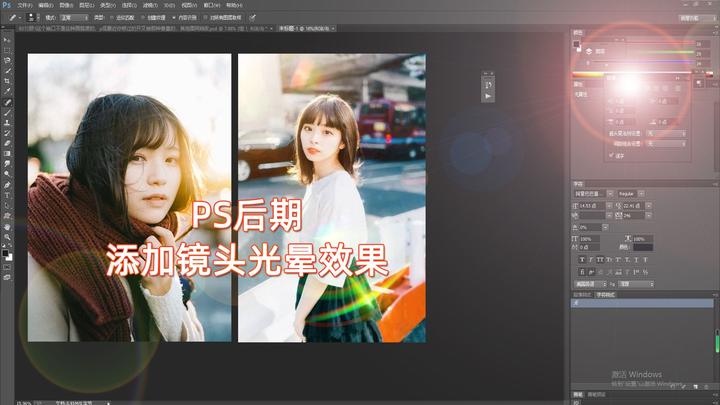Screen dimensions: 720x405
Task: Click the Character panel text color swatch
Action: point(643,248)
